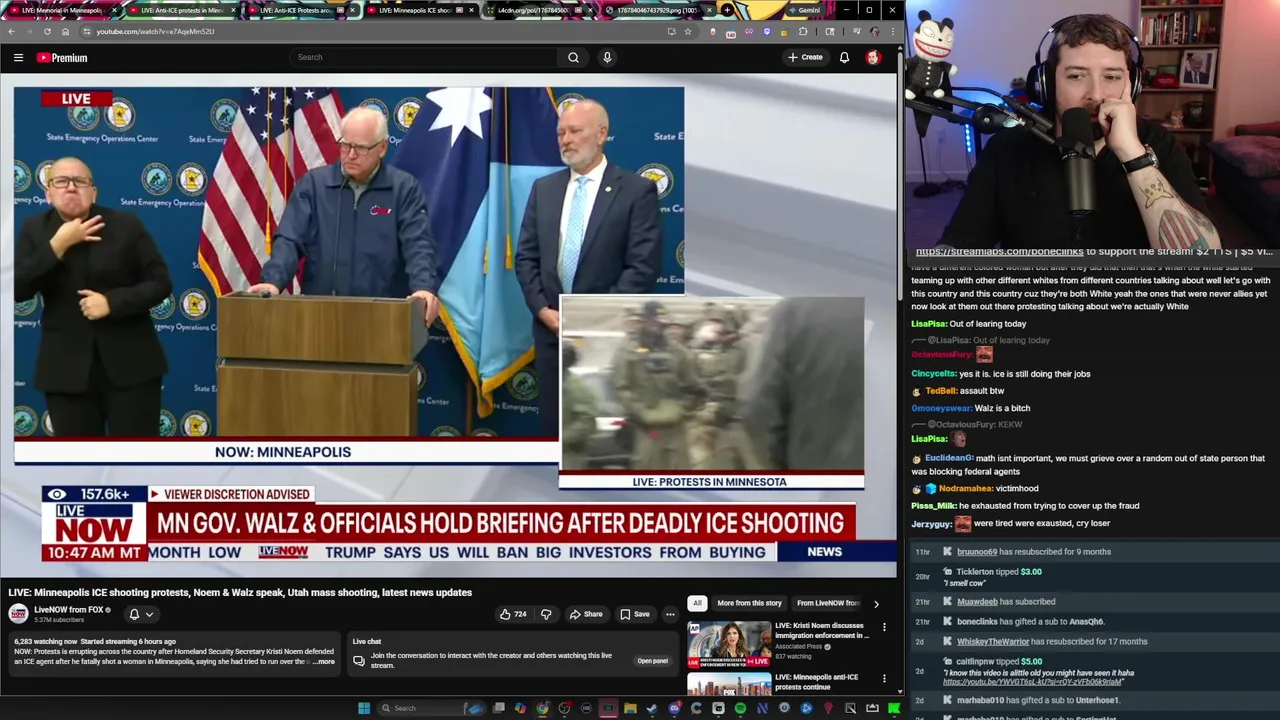This screenshot has width=1280, height=720.
Task: Click the YouTube search magnifier button
Action: point(573,57)
